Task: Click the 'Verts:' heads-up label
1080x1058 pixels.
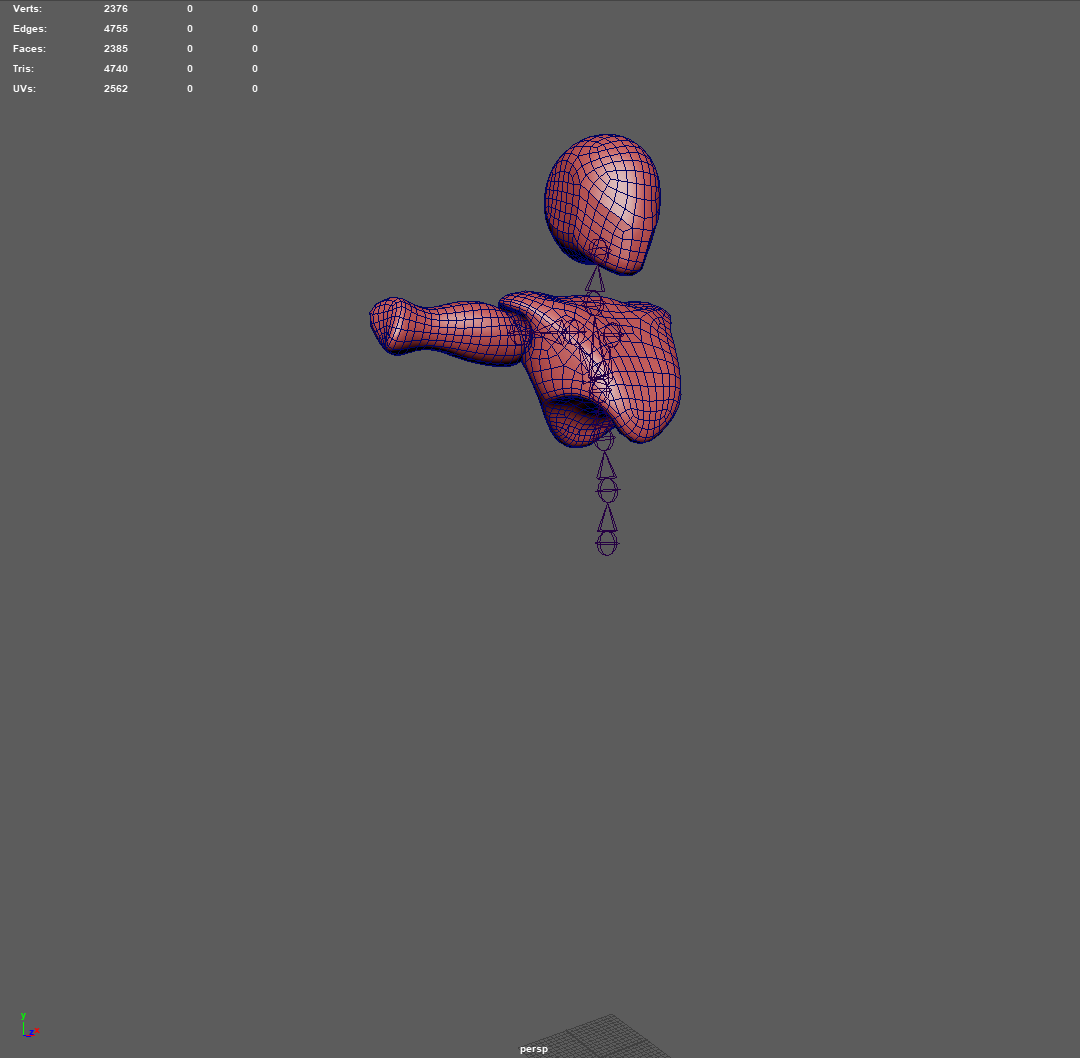Action: 27,9
